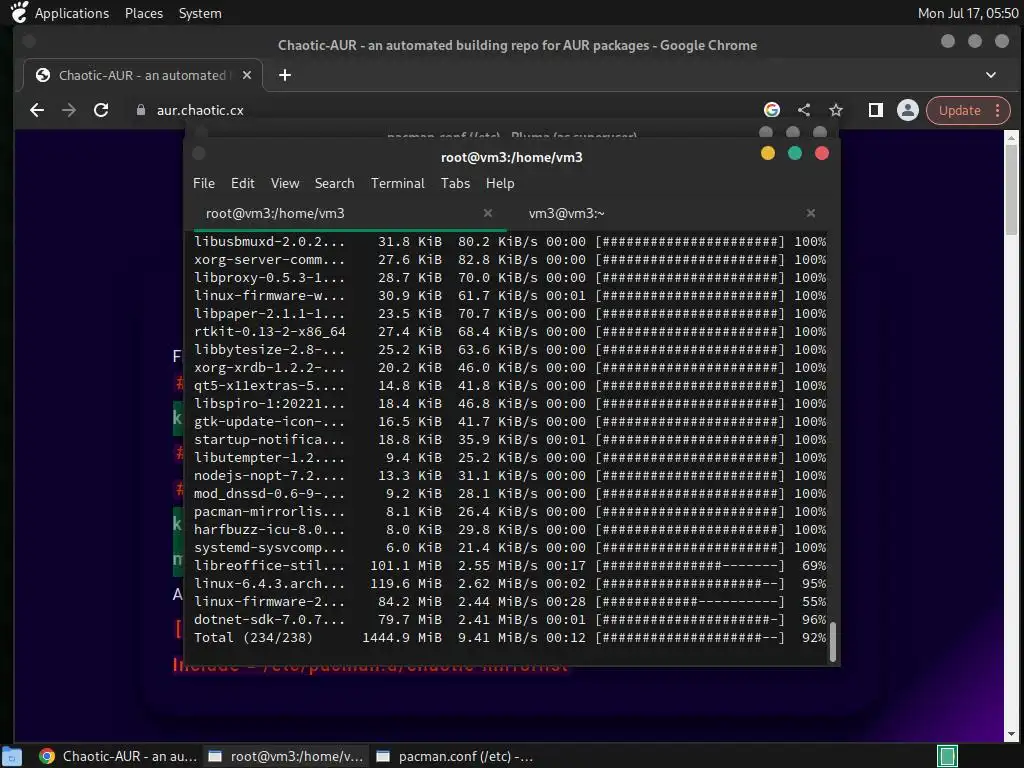Click the dotnet-sdk-7.0.7... download row
1024x768 pixels.
tap(510, 620)
